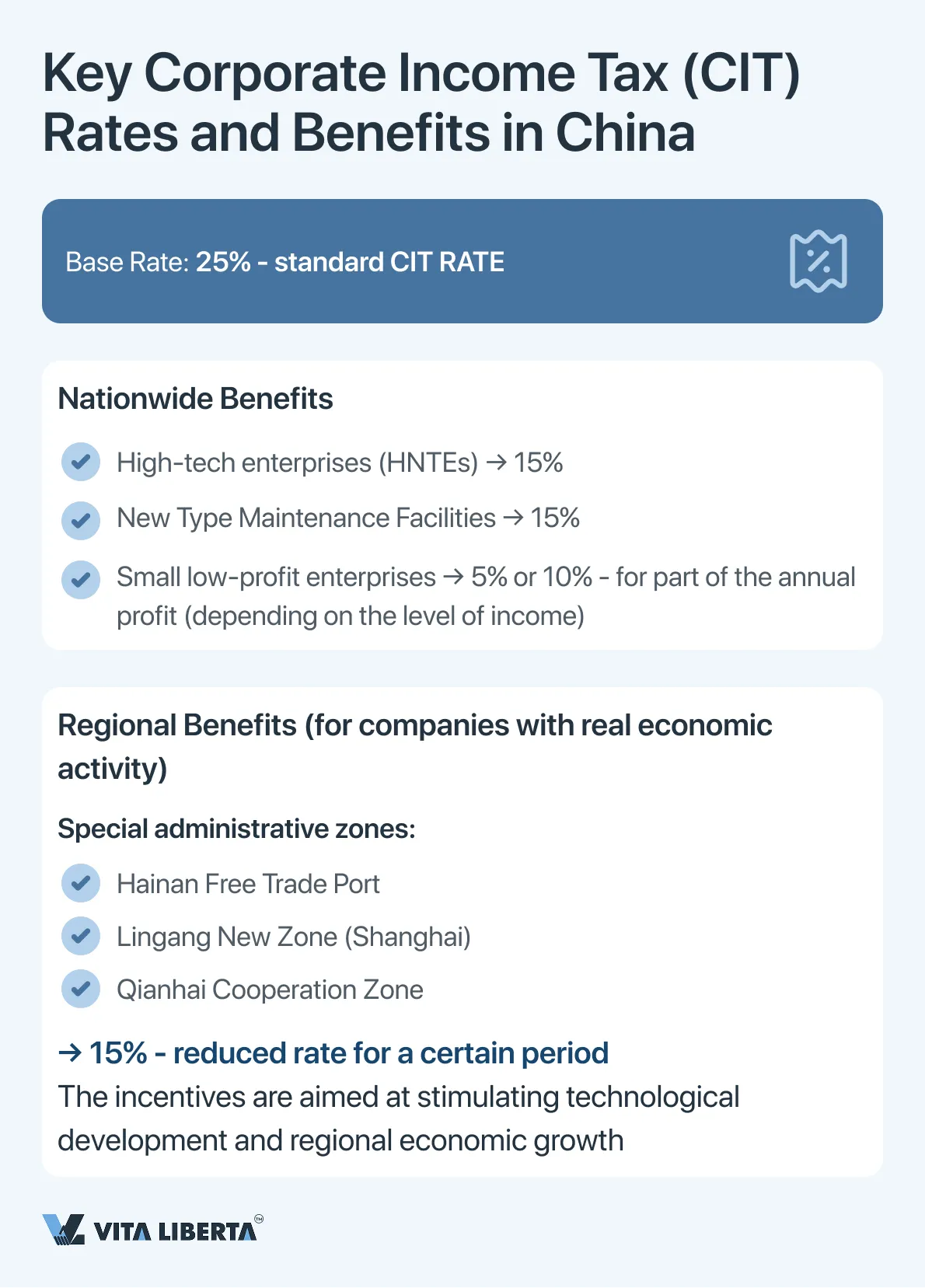Click the checkmark beside Qianhai Cooperation Zone

coord(81,989)
